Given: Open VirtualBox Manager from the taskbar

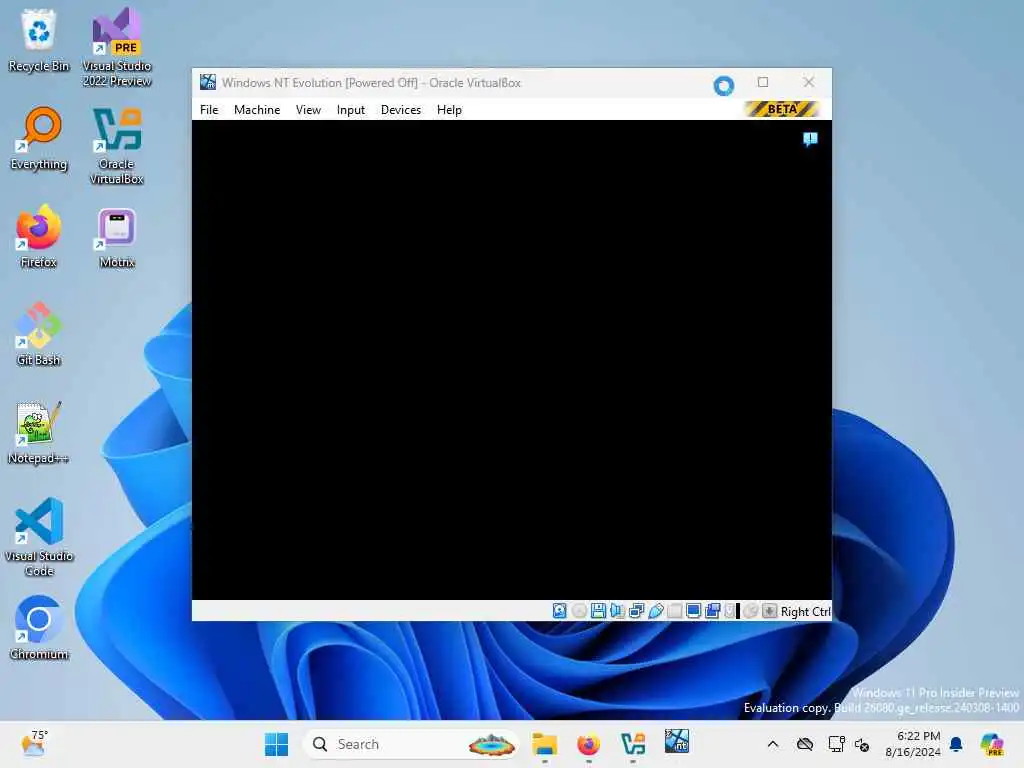Looking at the screenshot, I should (x=633, y=744).
